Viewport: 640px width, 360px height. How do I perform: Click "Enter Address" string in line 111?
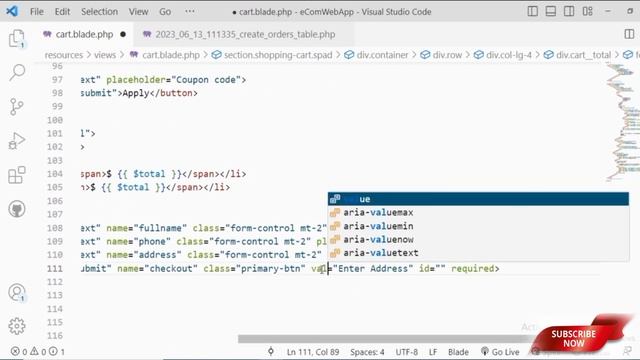point(373,269)
